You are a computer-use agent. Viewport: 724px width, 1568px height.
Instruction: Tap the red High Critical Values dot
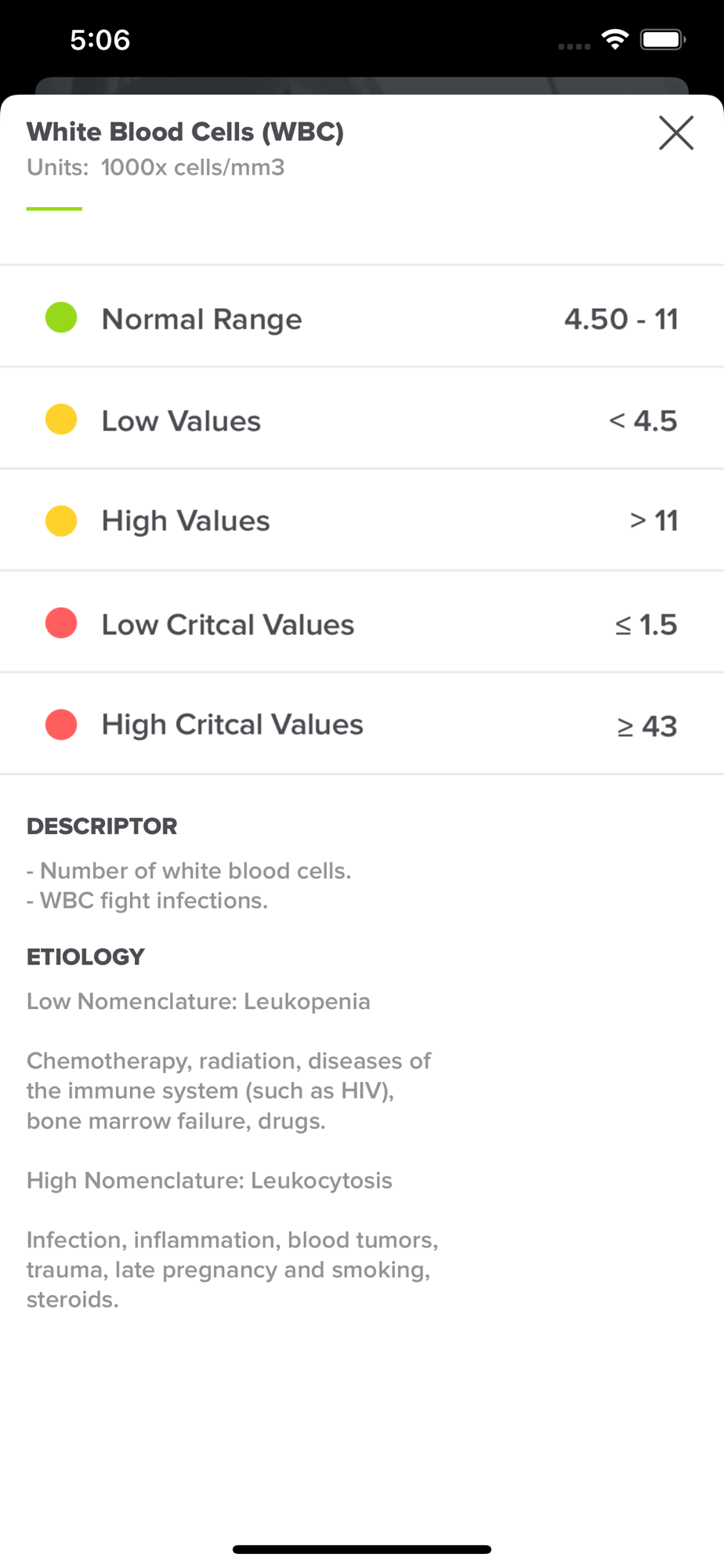click(61, 724)
